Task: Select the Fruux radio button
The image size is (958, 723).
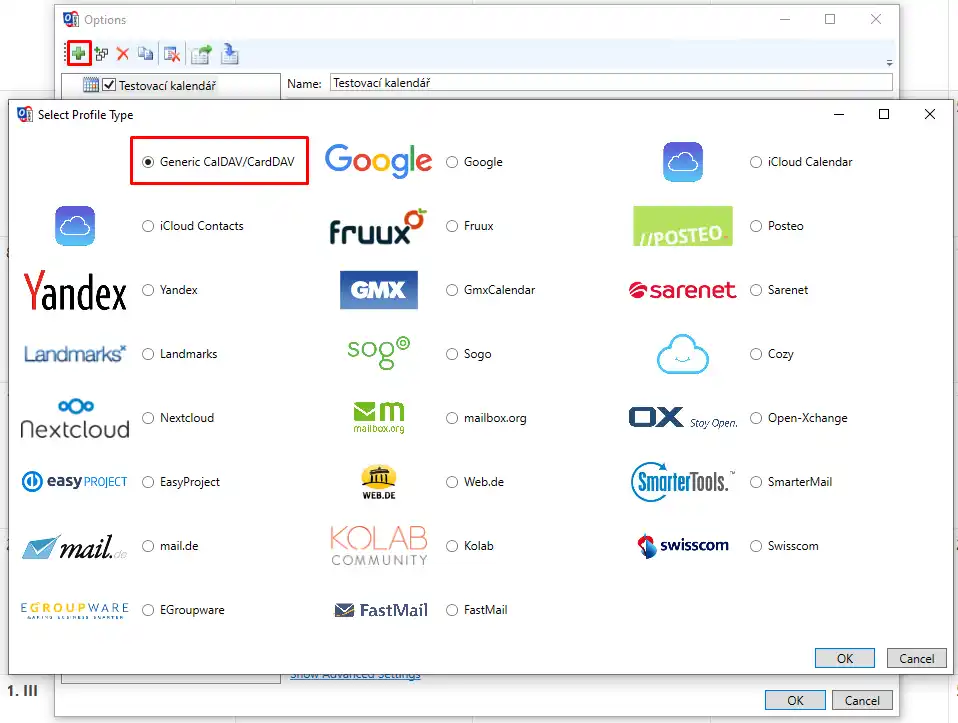Action: (452, 226)
